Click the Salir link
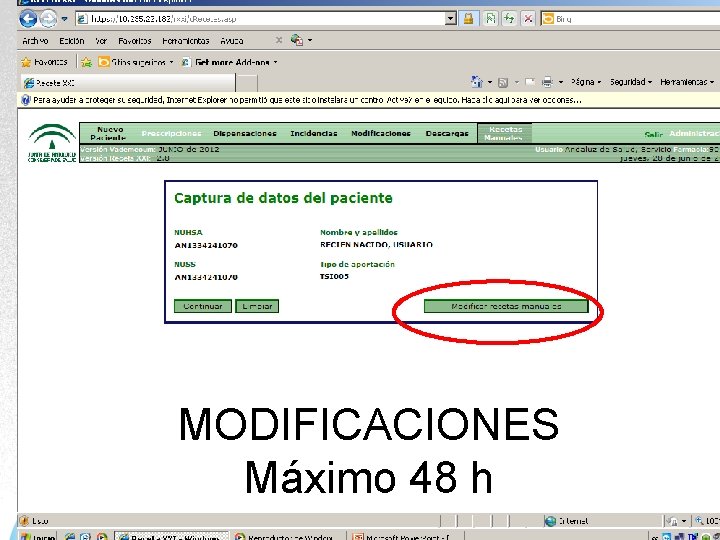The width and height of the screenshot is (720, 540). click(x=653, y=134)
